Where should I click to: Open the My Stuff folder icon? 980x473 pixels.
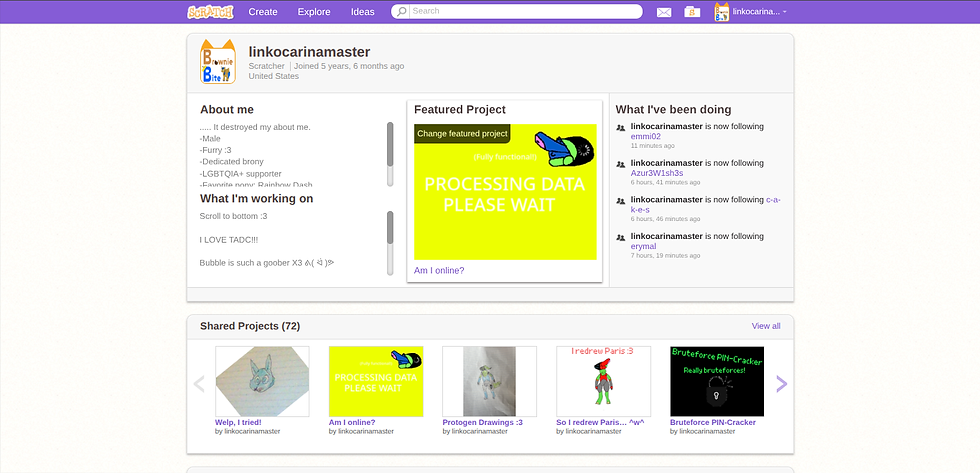click(692, 11)
